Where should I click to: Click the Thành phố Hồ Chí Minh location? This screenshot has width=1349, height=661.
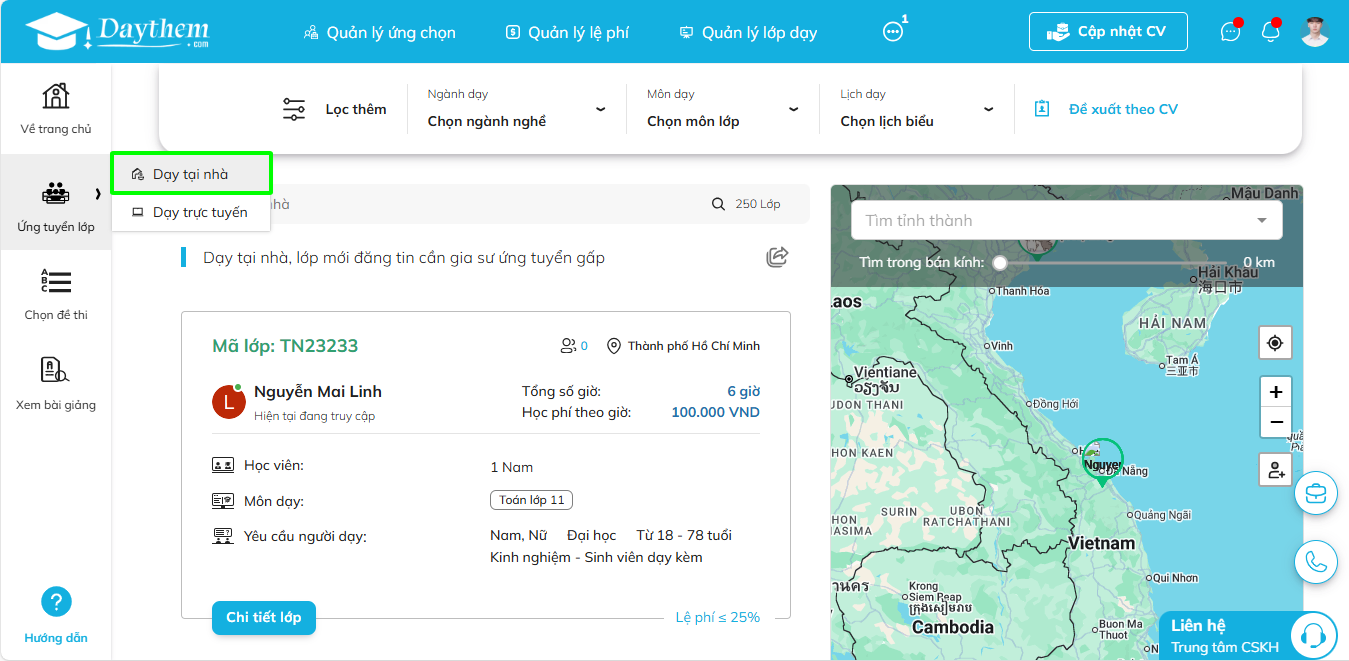point(684,346)
